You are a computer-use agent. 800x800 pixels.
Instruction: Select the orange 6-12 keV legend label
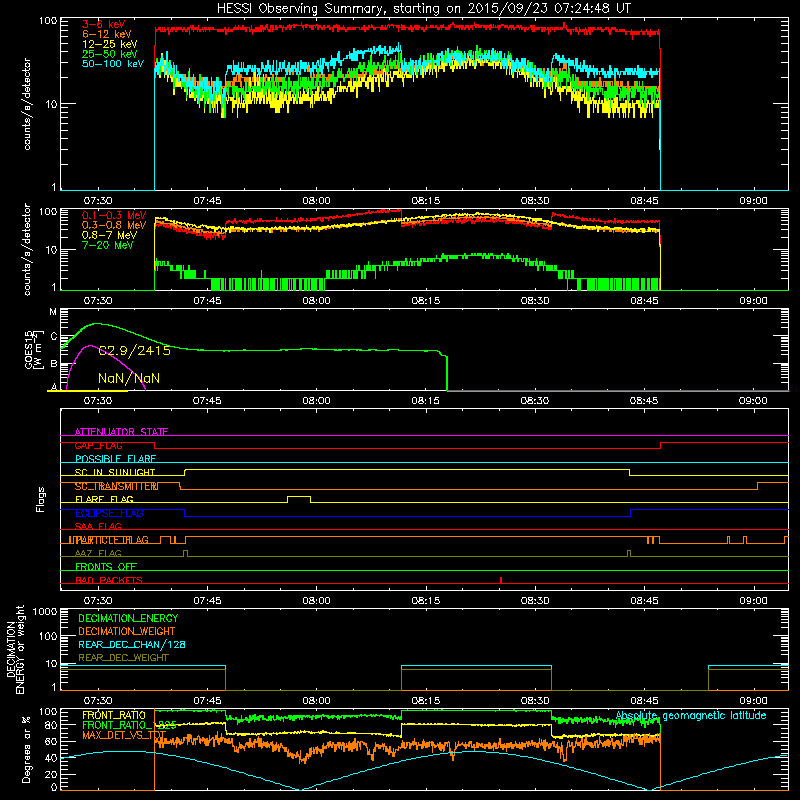point(107,34)
